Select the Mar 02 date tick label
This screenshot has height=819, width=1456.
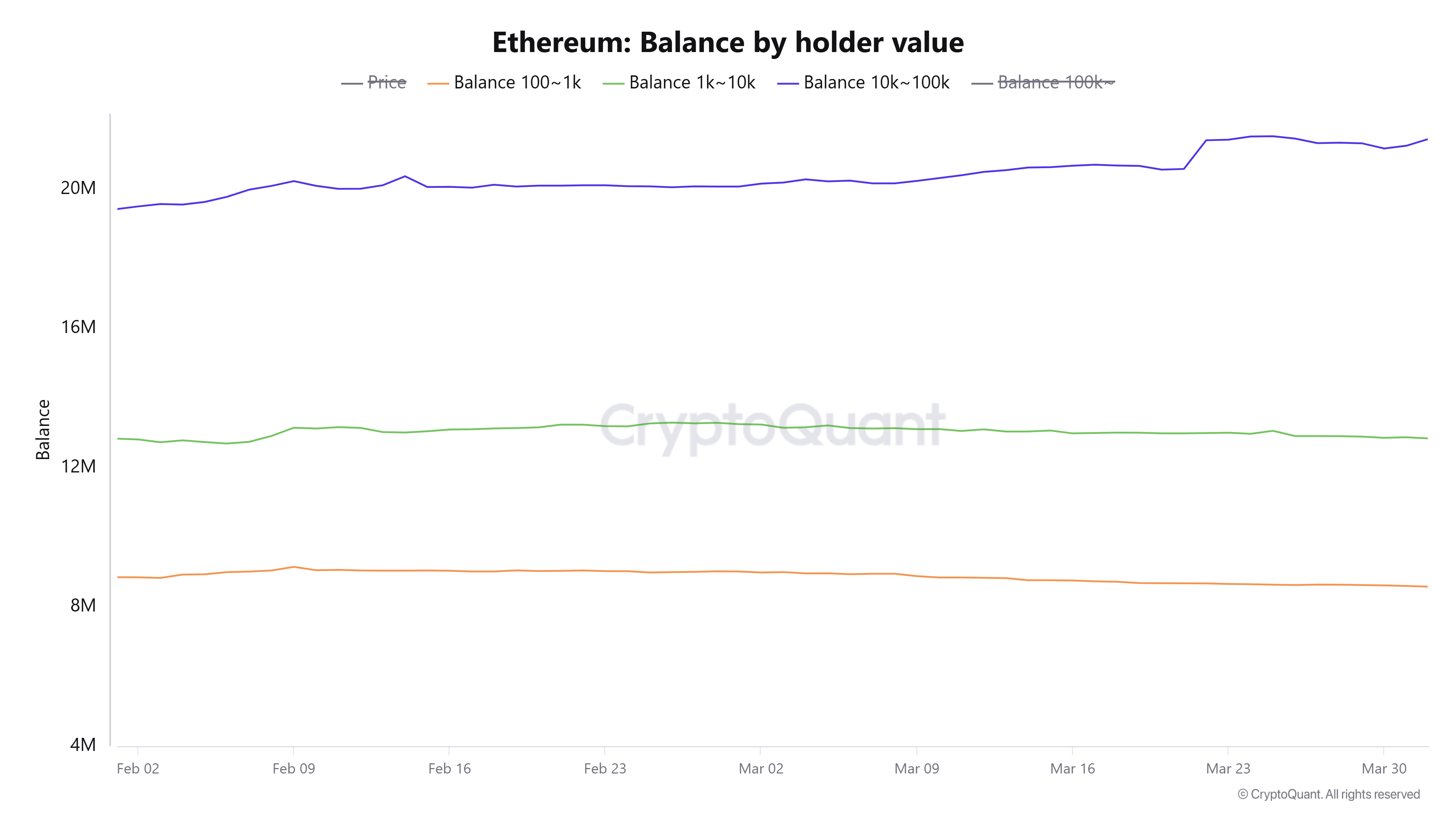(x=761, y=769)
